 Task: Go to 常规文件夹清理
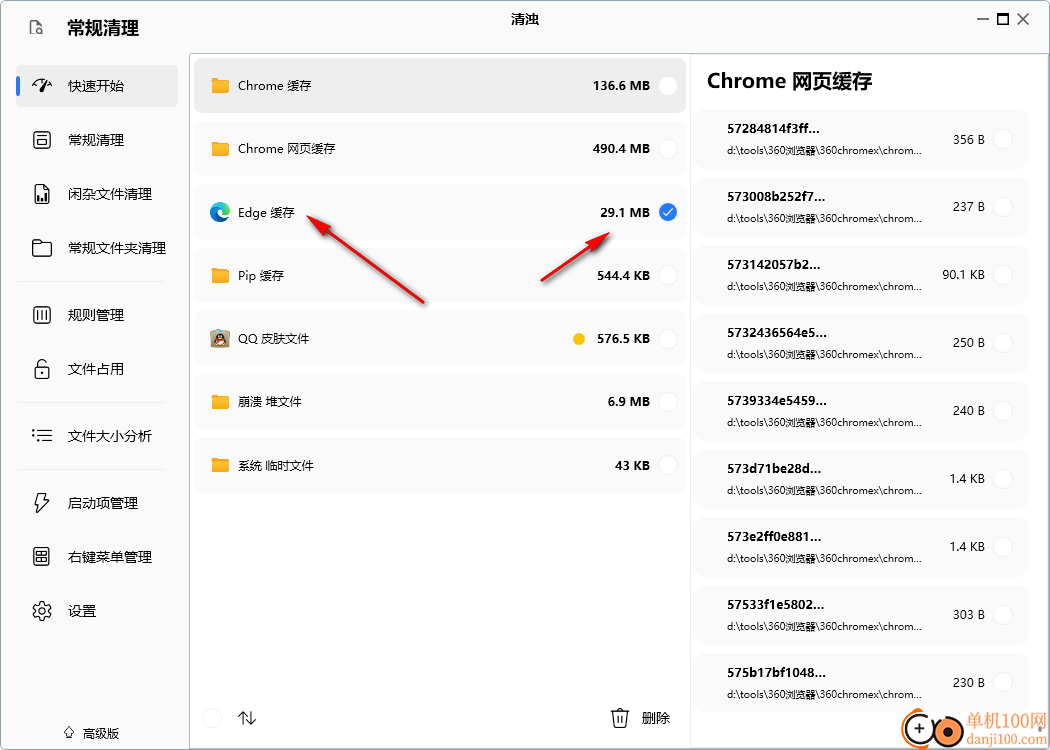pyautogui.click(x=97, y=248)
